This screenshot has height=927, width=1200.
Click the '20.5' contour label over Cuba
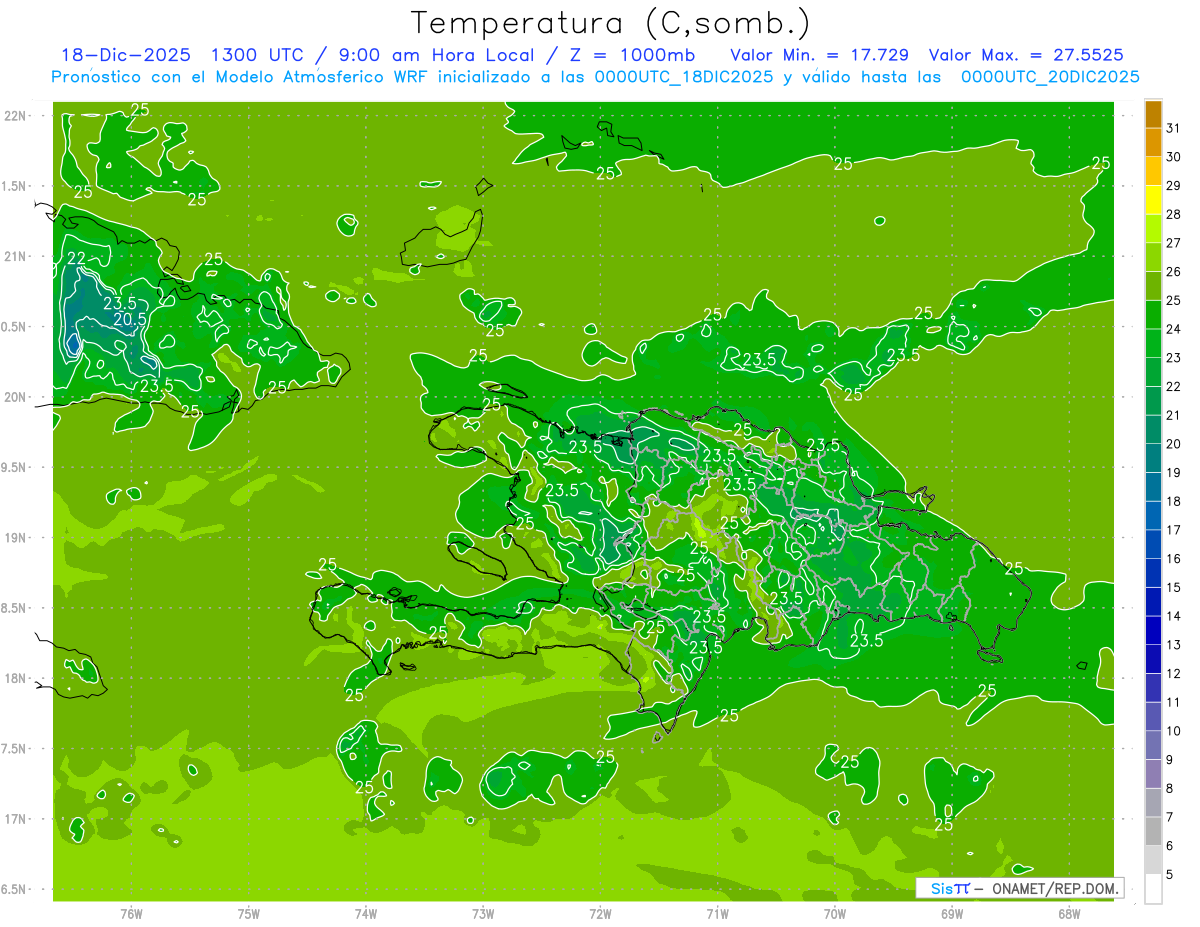pos(130,319)
